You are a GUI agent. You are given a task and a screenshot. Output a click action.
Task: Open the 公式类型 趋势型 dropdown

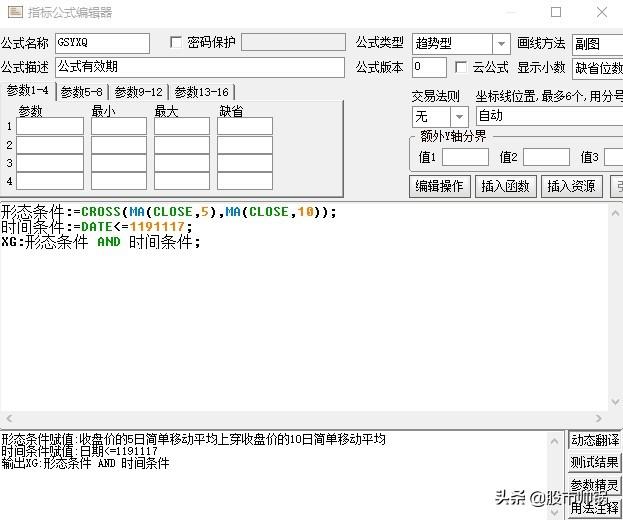tap(501, 44)
